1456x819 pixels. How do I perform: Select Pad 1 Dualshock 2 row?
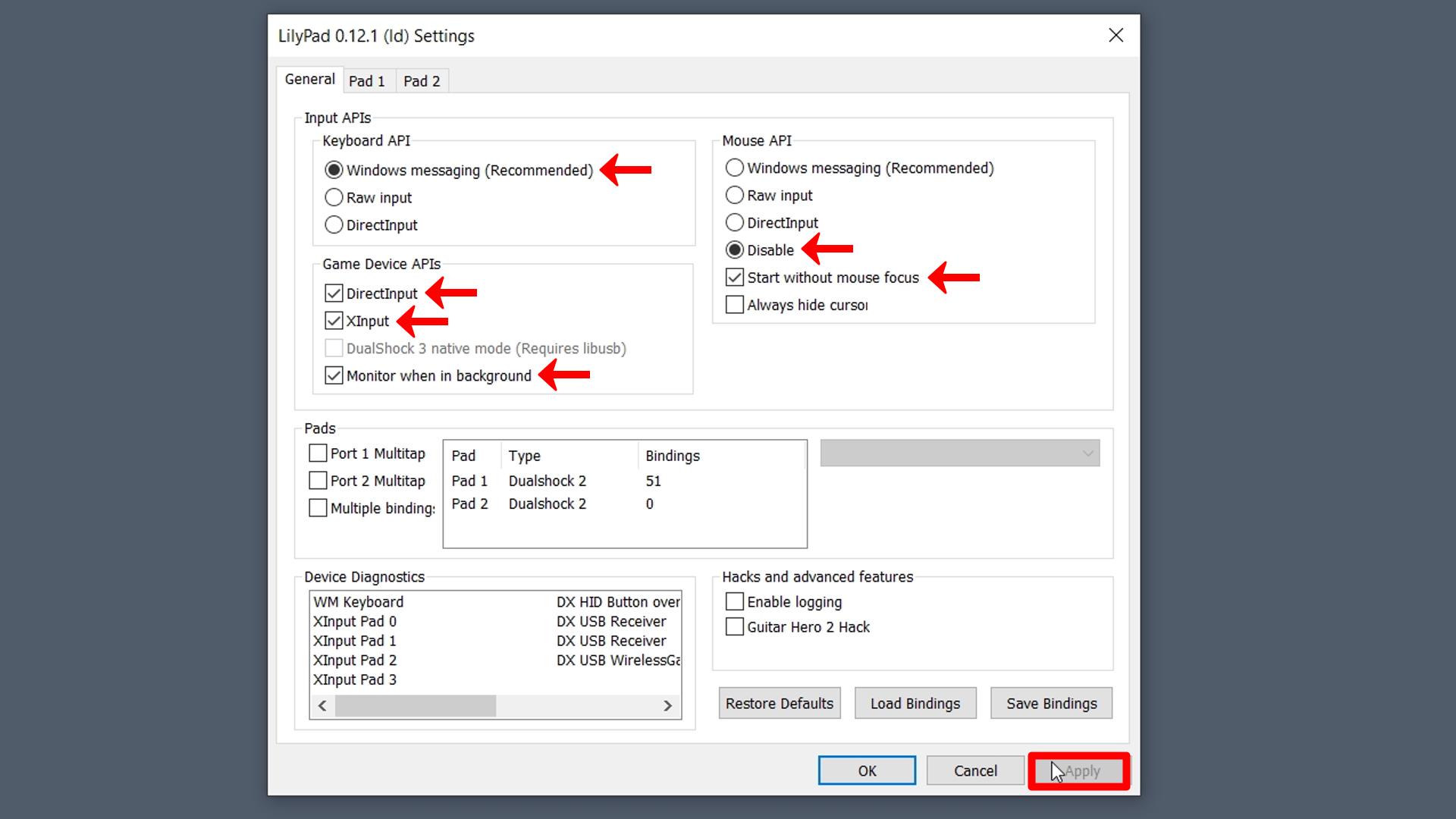pyautogui.click(x=547, y=481)
